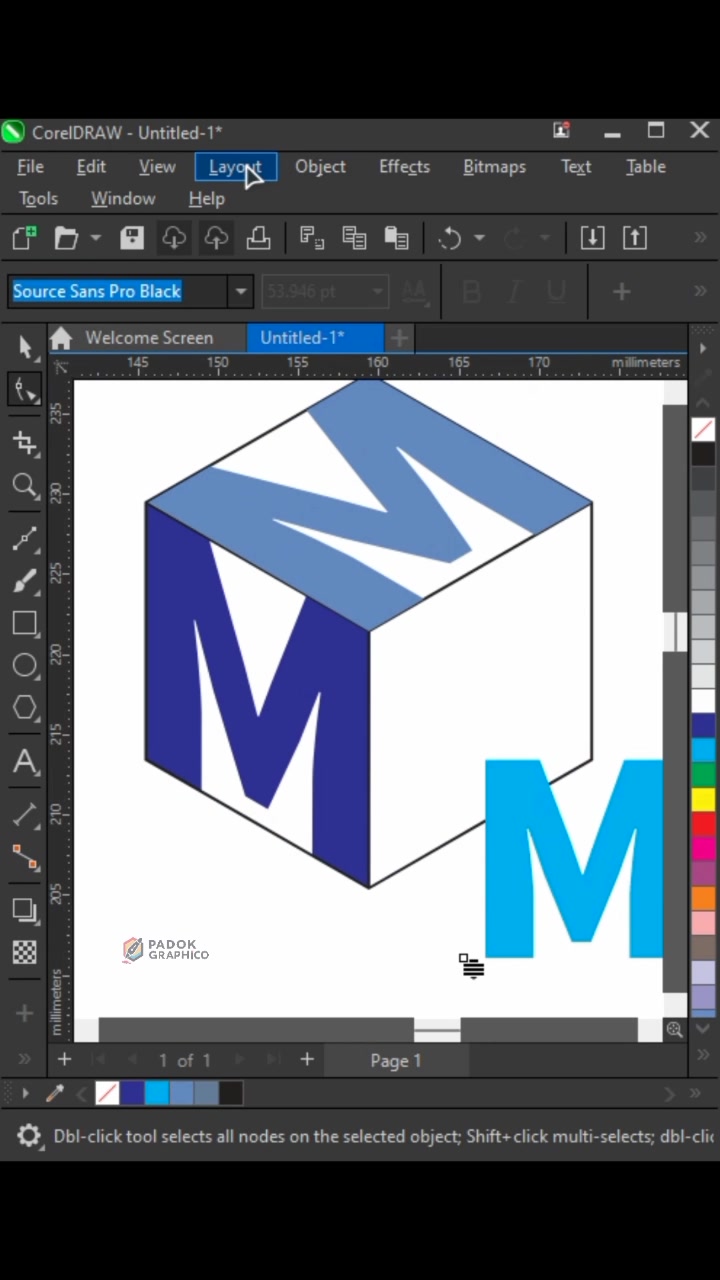Select the Pick tool
The image size is (720, 1280).
(x=24, y=347)
